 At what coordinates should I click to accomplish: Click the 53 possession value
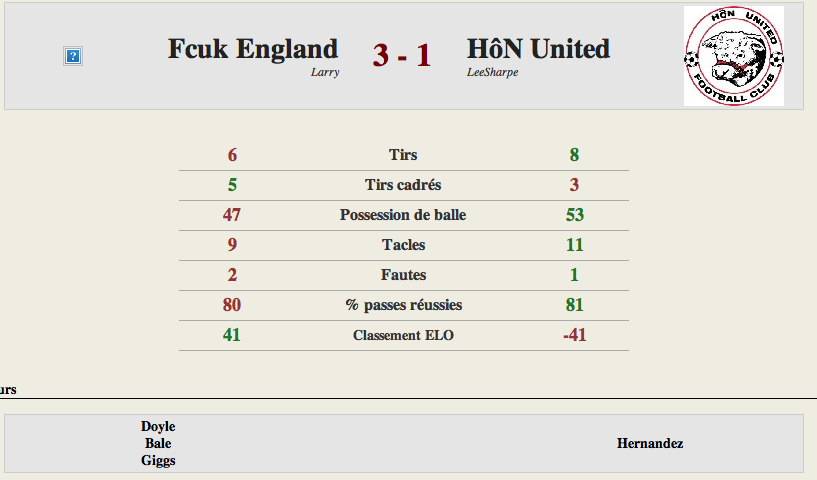[x=575, y=215]
